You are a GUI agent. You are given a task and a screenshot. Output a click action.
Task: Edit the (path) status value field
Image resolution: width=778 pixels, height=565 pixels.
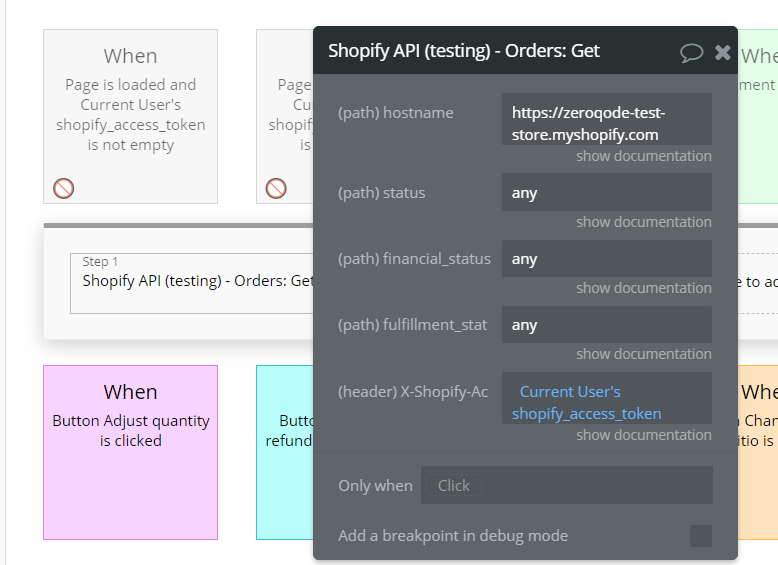pos(607,192)
